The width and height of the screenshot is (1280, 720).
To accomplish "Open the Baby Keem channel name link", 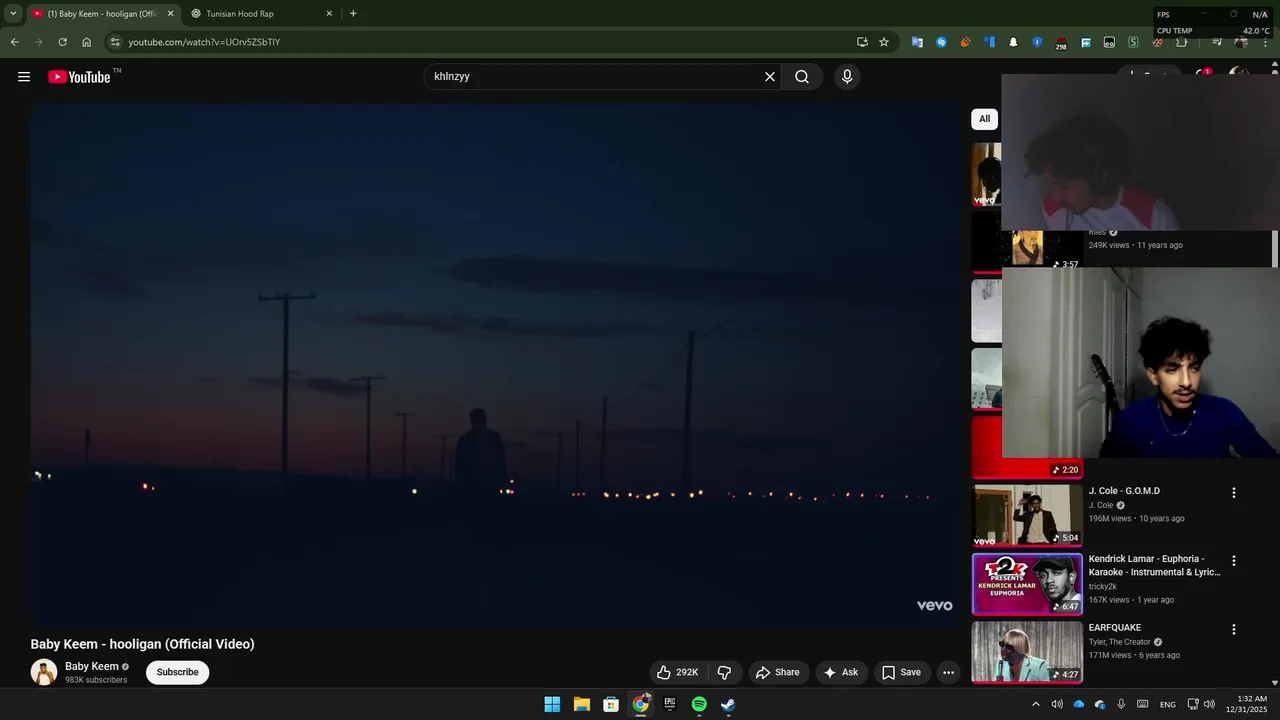I will pyautogui.click(x=91, y=666).
